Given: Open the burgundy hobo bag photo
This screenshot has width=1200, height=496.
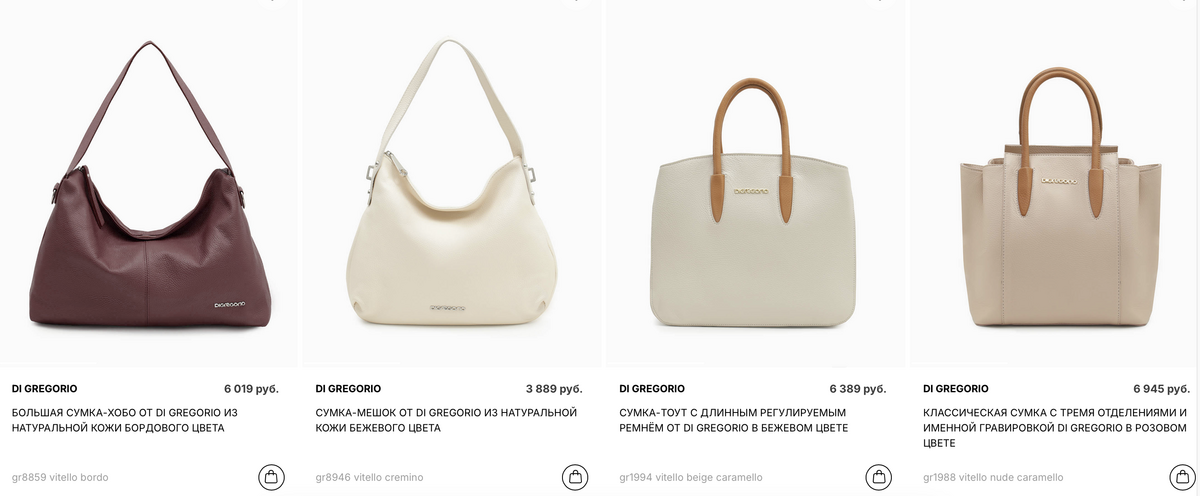Looking at the screenshot, I should (x=147, y=184).
